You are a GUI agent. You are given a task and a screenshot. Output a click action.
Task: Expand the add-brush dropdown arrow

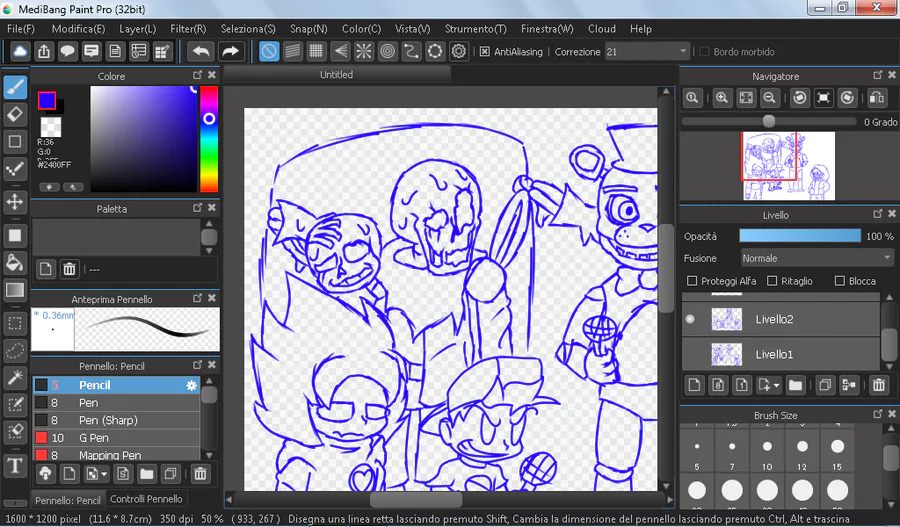pyautogui.click(x=104, y=474)
